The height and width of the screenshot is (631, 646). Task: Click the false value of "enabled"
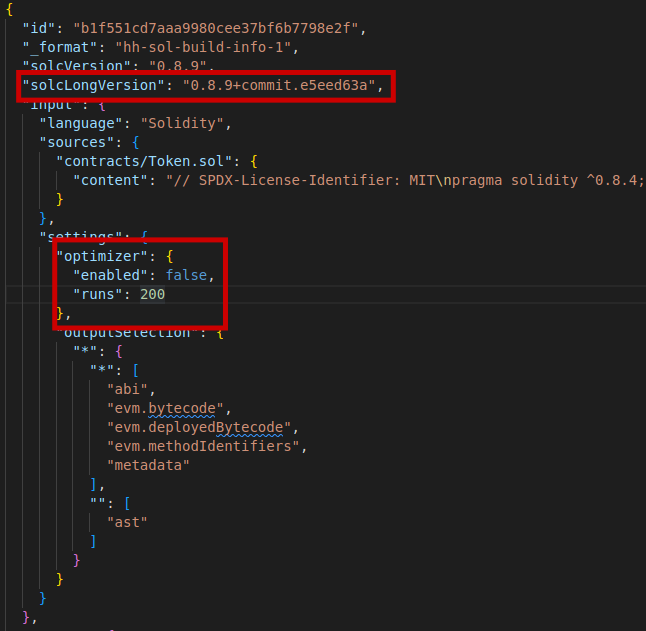[190, 275]
